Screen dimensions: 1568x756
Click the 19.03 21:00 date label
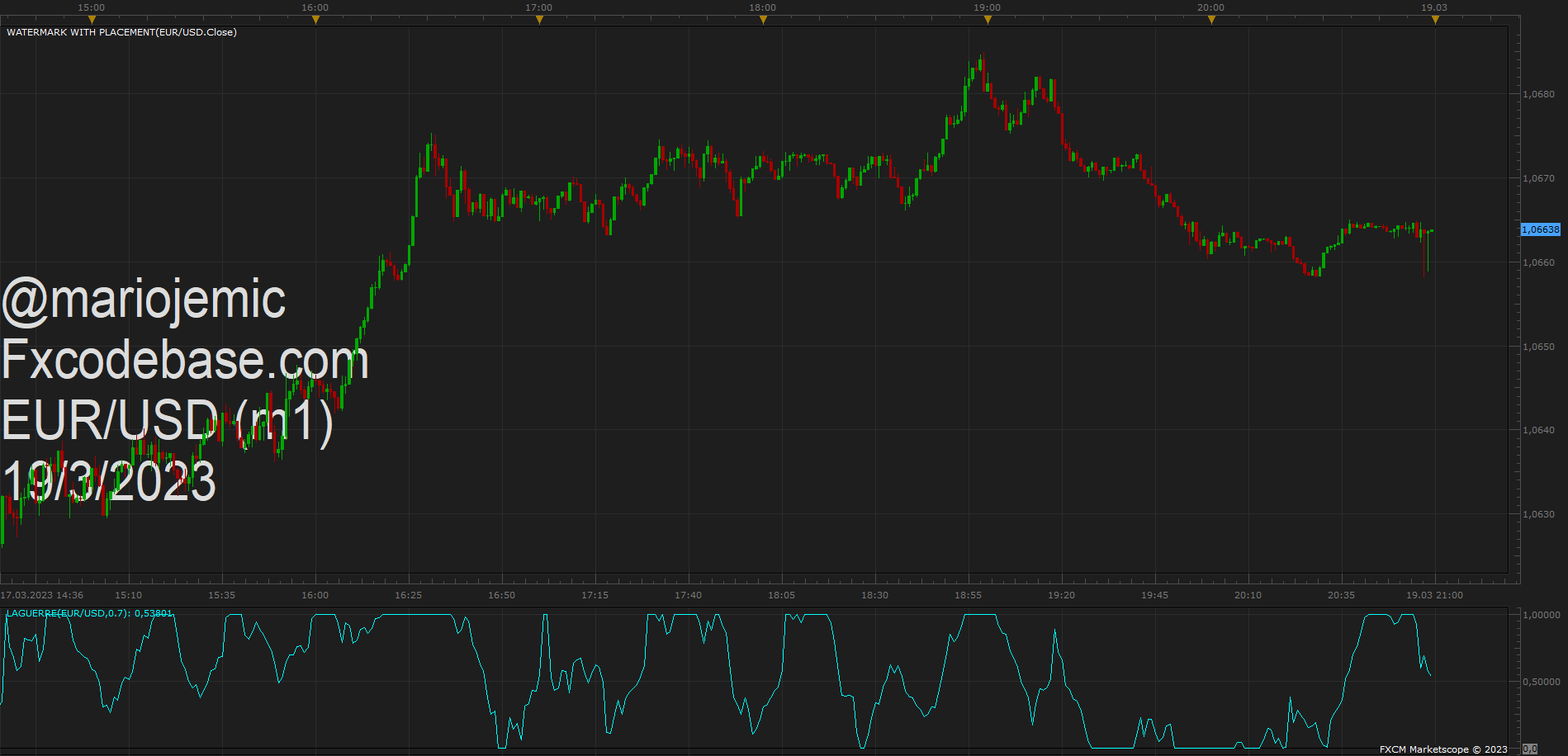click(1434, 595)
